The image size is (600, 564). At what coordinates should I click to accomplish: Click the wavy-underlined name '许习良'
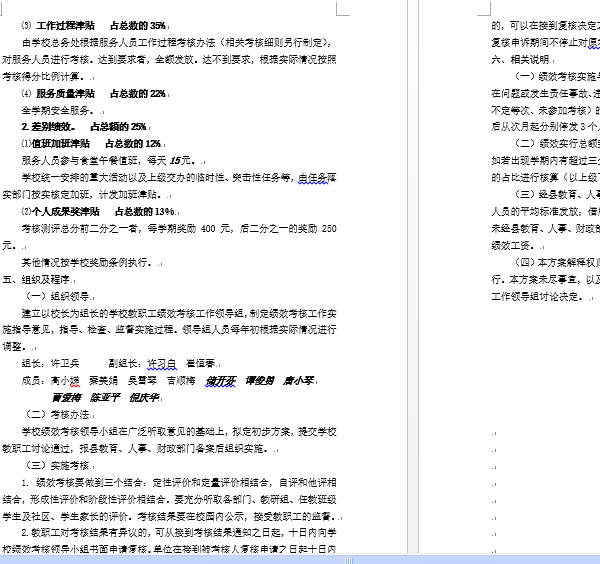[x=162, y=364]
